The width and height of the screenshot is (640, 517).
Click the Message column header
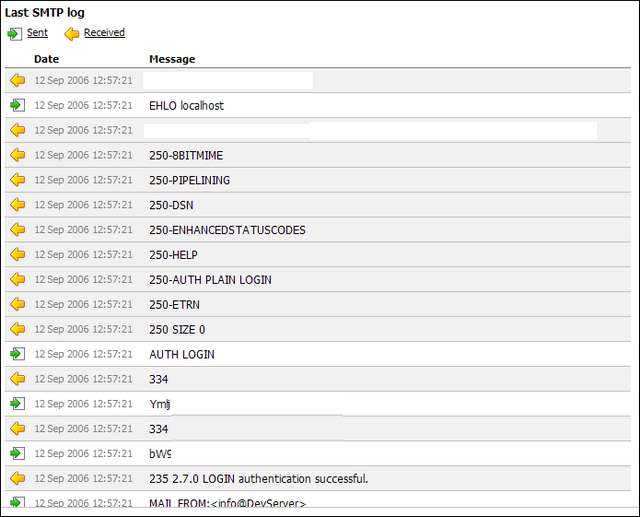(172, 59)
